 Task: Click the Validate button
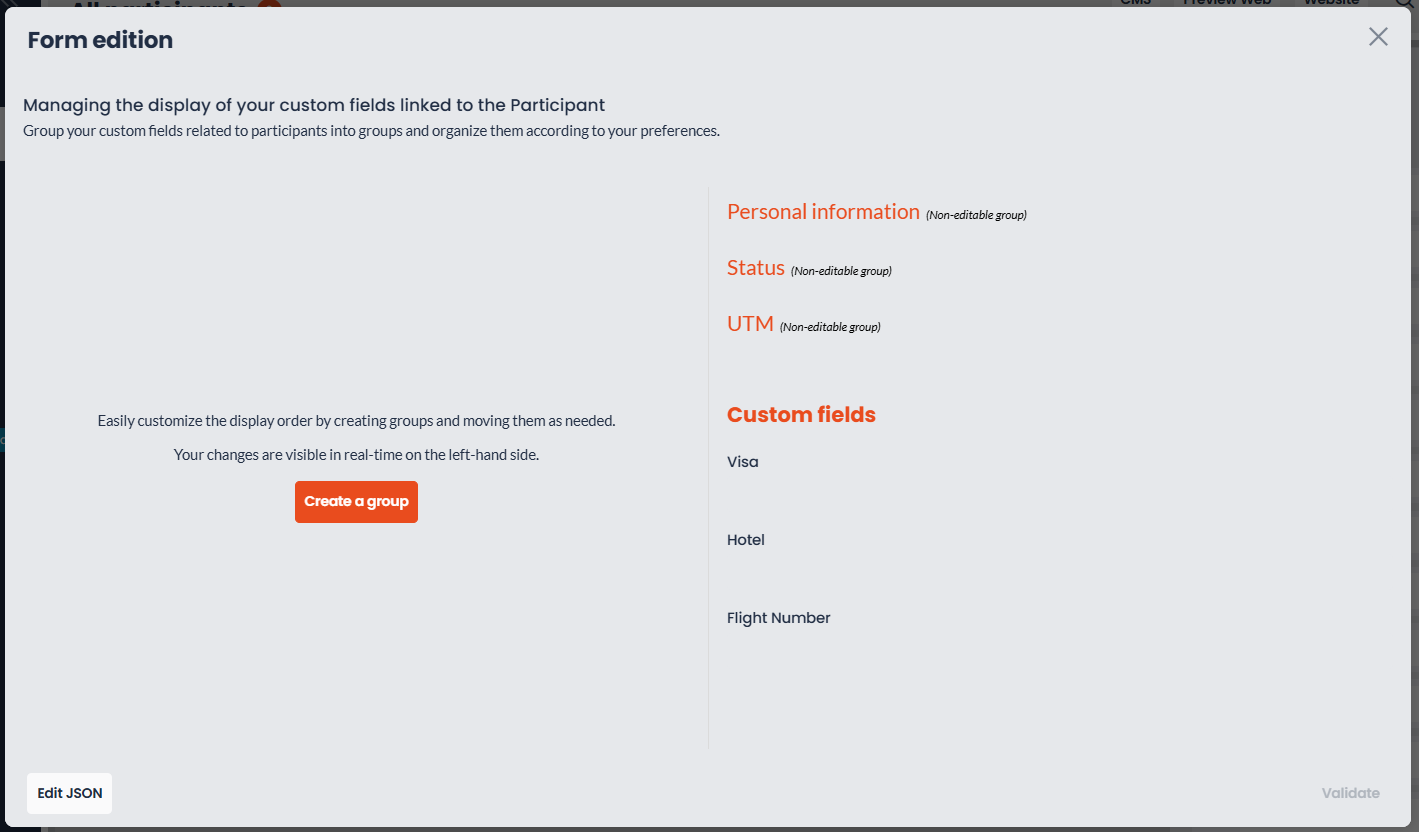pyautogui.click(x=1350, y=793)
